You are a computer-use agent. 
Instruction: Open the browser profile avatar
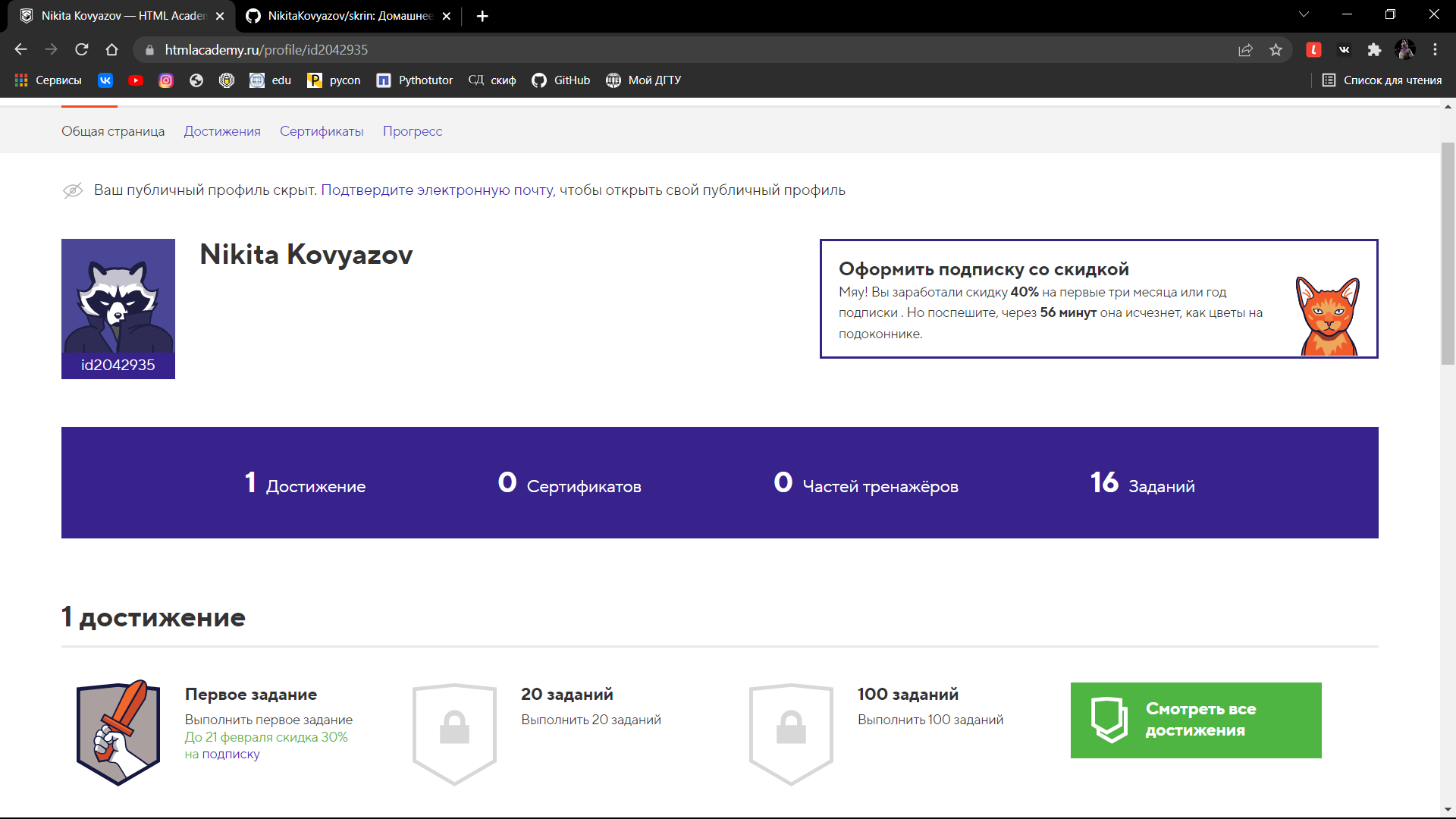click(x=1404, y=49)
